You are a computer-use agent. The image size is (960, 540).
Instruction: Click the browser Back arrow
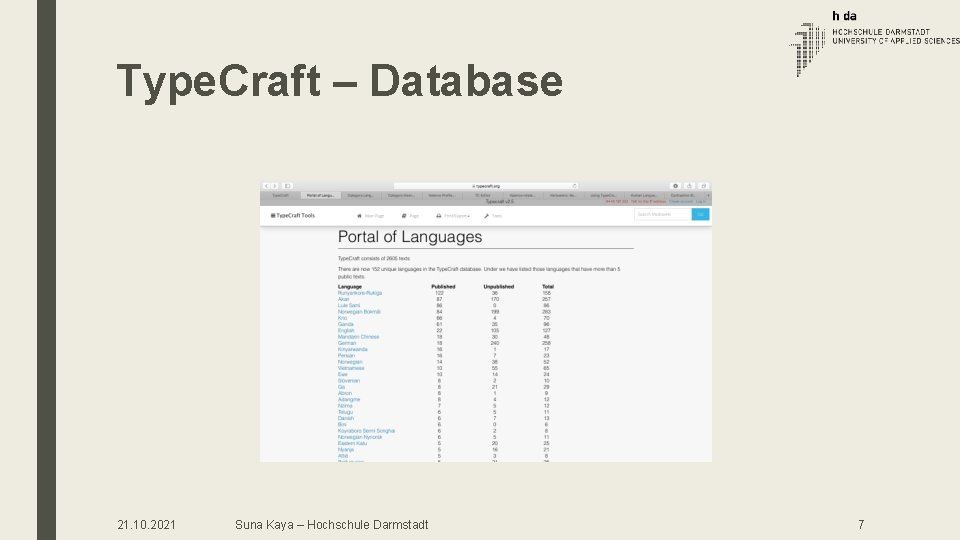click(x=266, y=186)
